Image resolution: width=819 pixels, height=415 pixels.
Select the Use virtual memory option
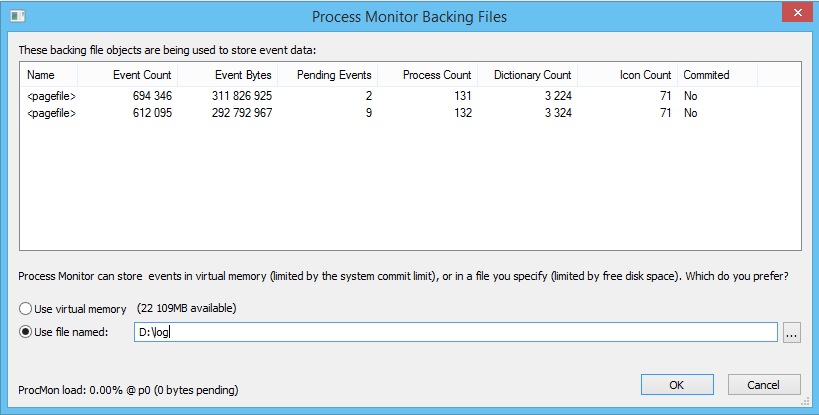click(26, 308)
